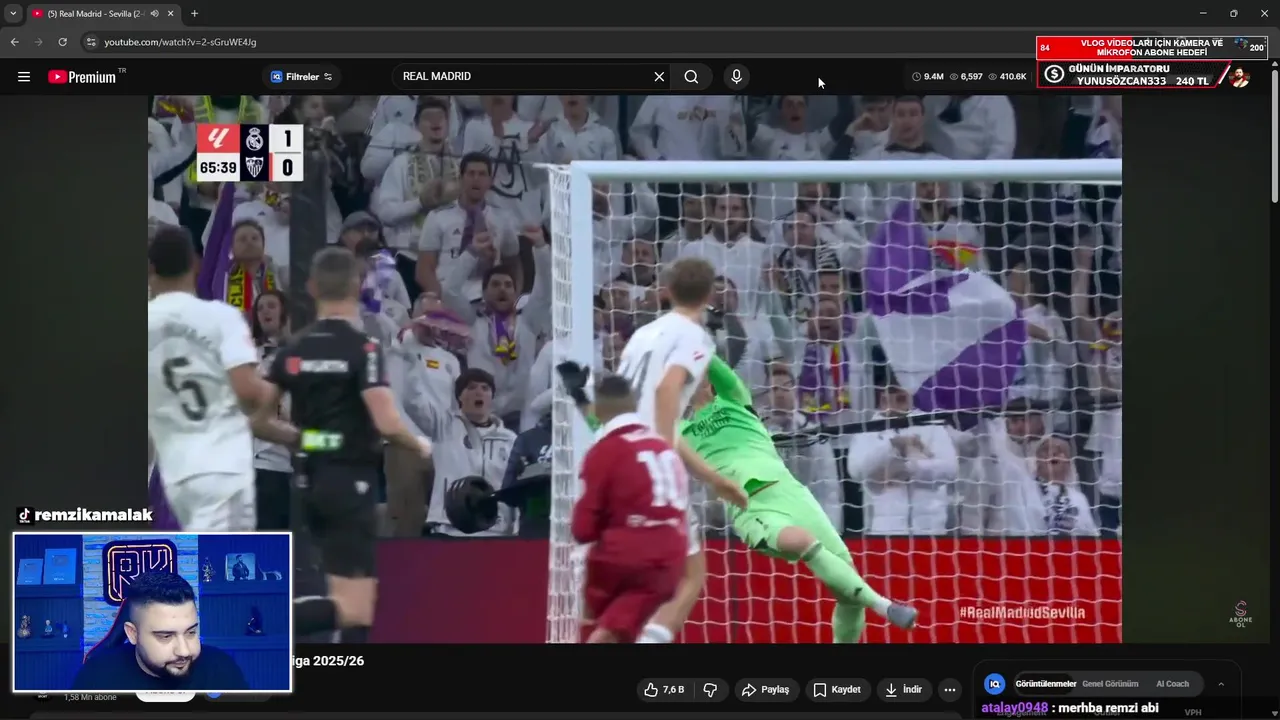The width and height of the screenshot is (1280, 720).
Task: Click the blue IQ extension logo
Action: tap(994, 684)
